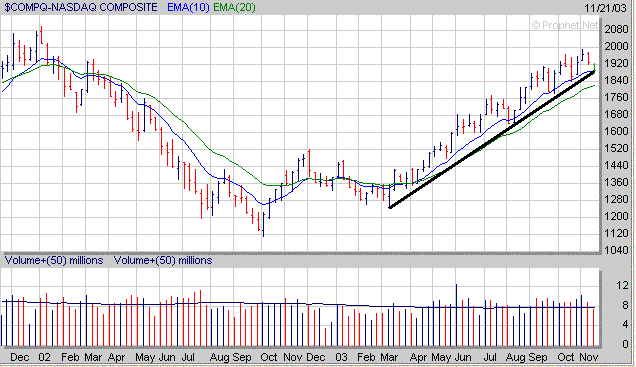
Task: Click the 1680 price axis label
Action: point(616,114)
